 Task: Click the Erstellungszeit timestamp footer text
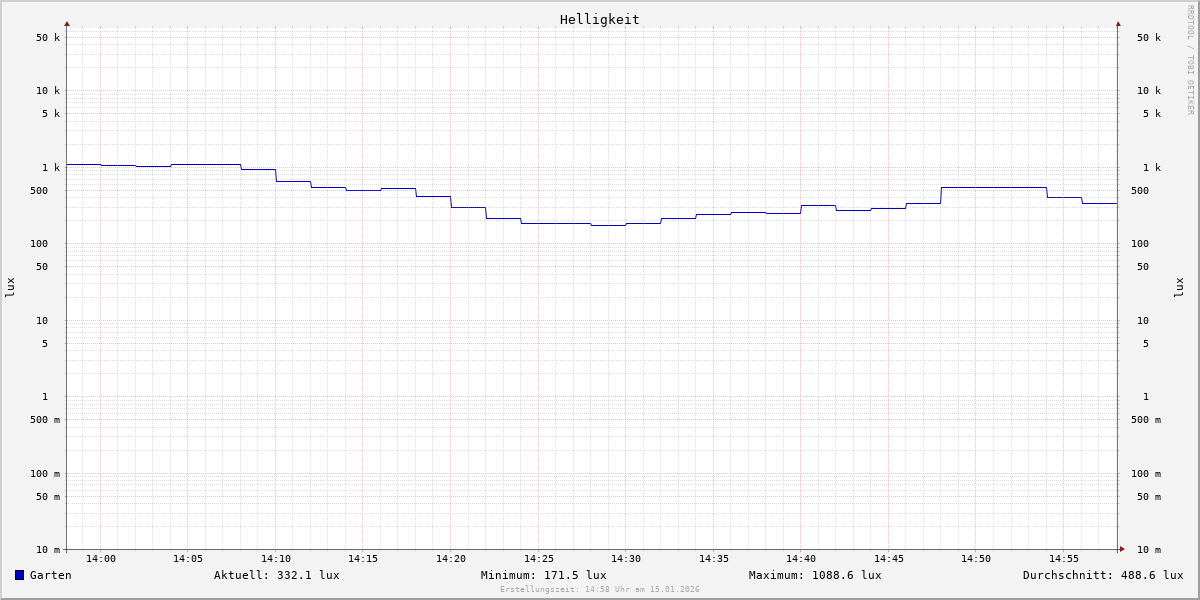pyautogui.click(x=600, y=590)
